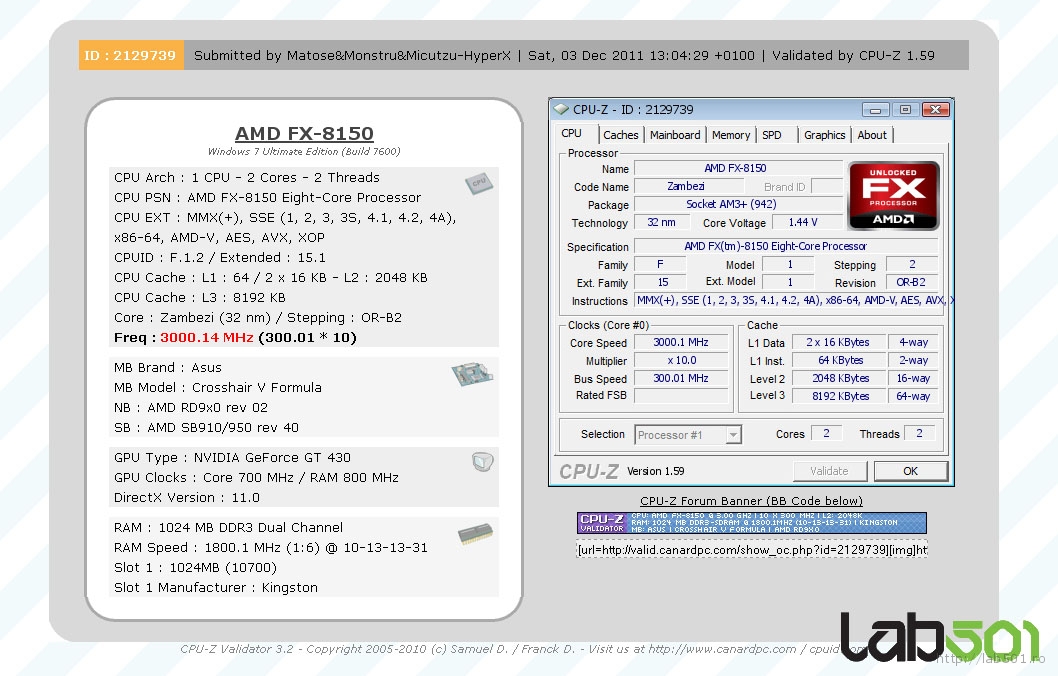Viewport: 1058px width, 676px height.
Task: Click the CPU chip icon
Action: (478, 183)
